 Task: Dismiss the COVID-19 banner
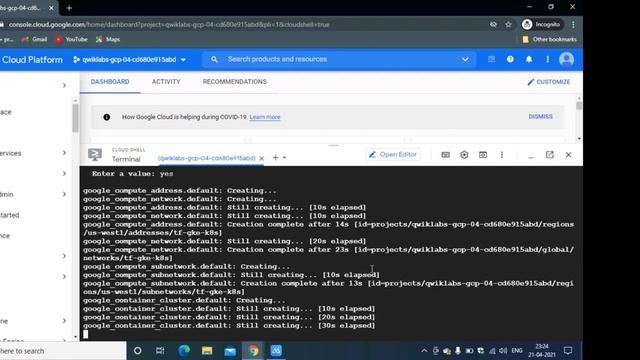(540, 117)
